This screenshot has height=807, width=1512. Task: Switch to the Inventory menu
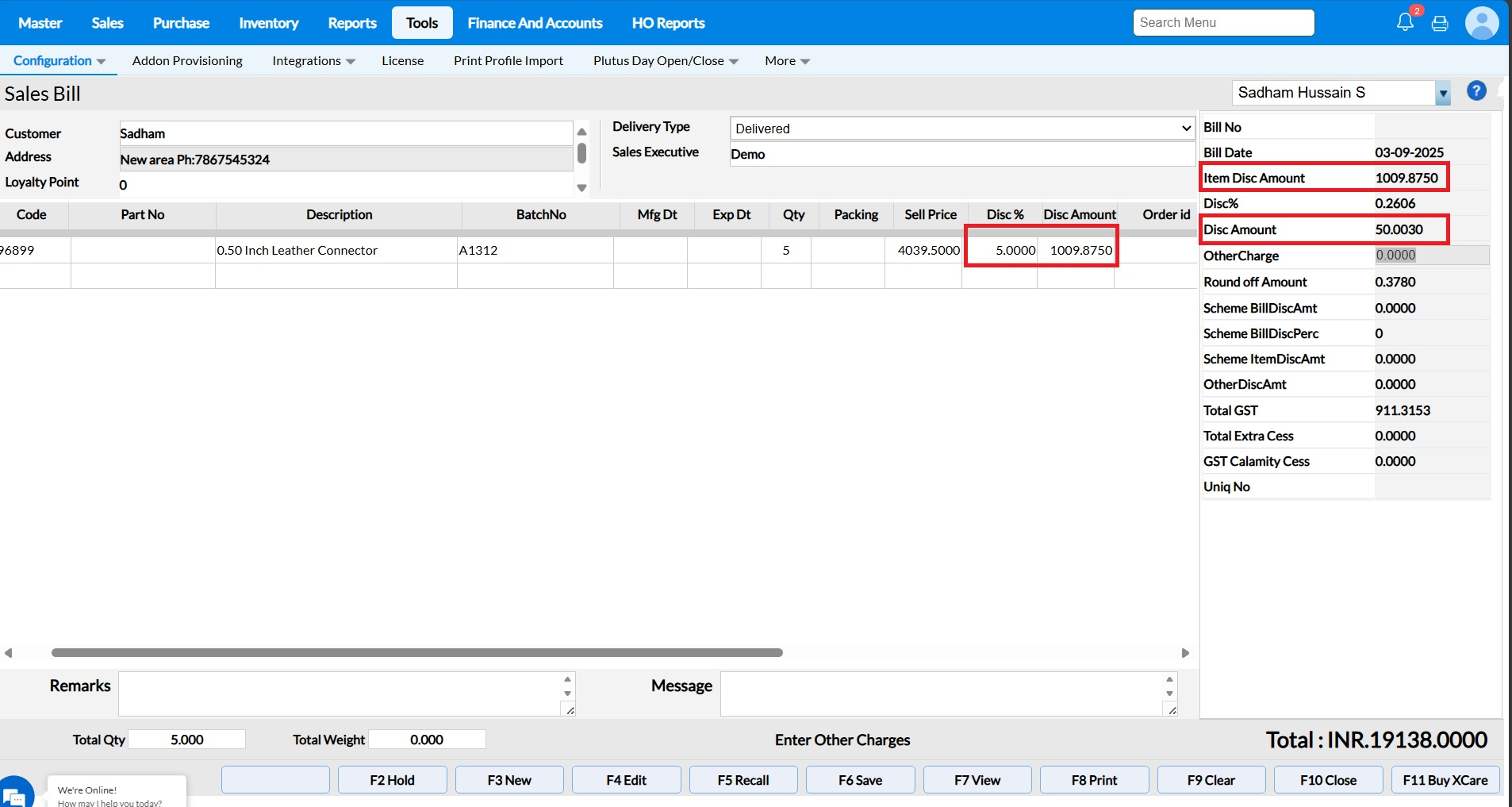(x=268, y=23)
